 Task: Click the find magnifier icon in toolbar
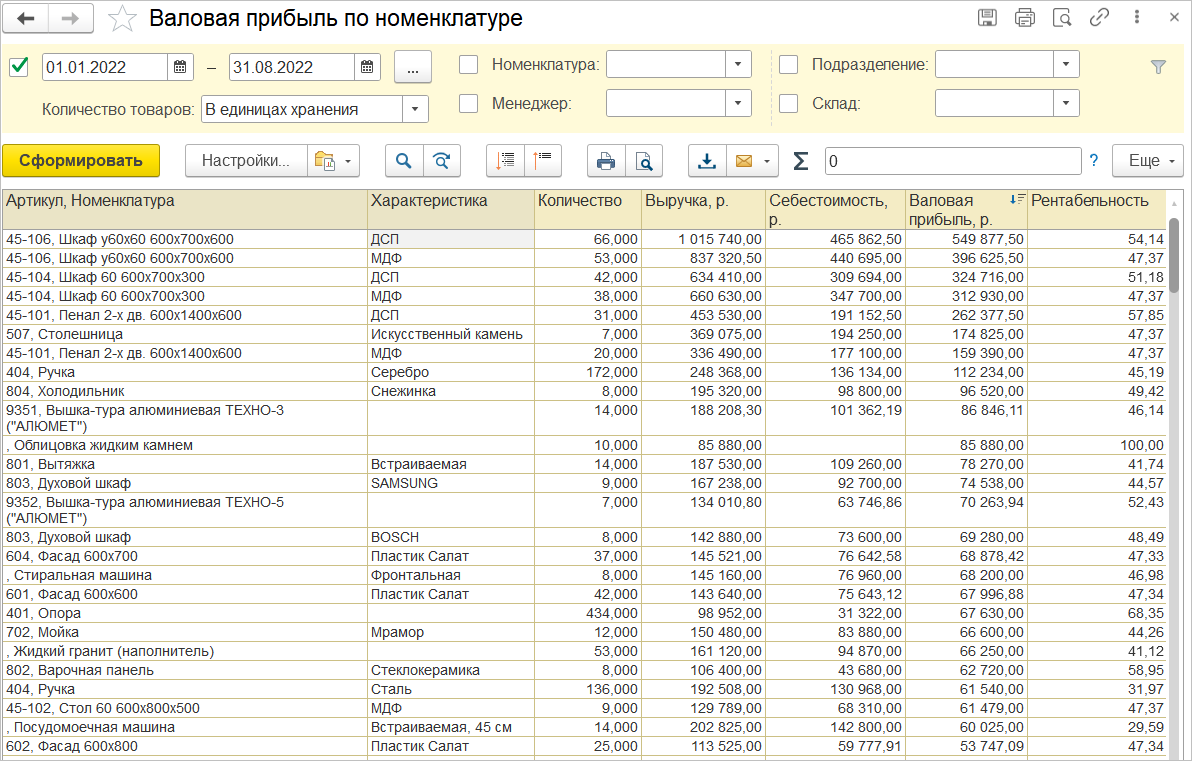[404, 161]
